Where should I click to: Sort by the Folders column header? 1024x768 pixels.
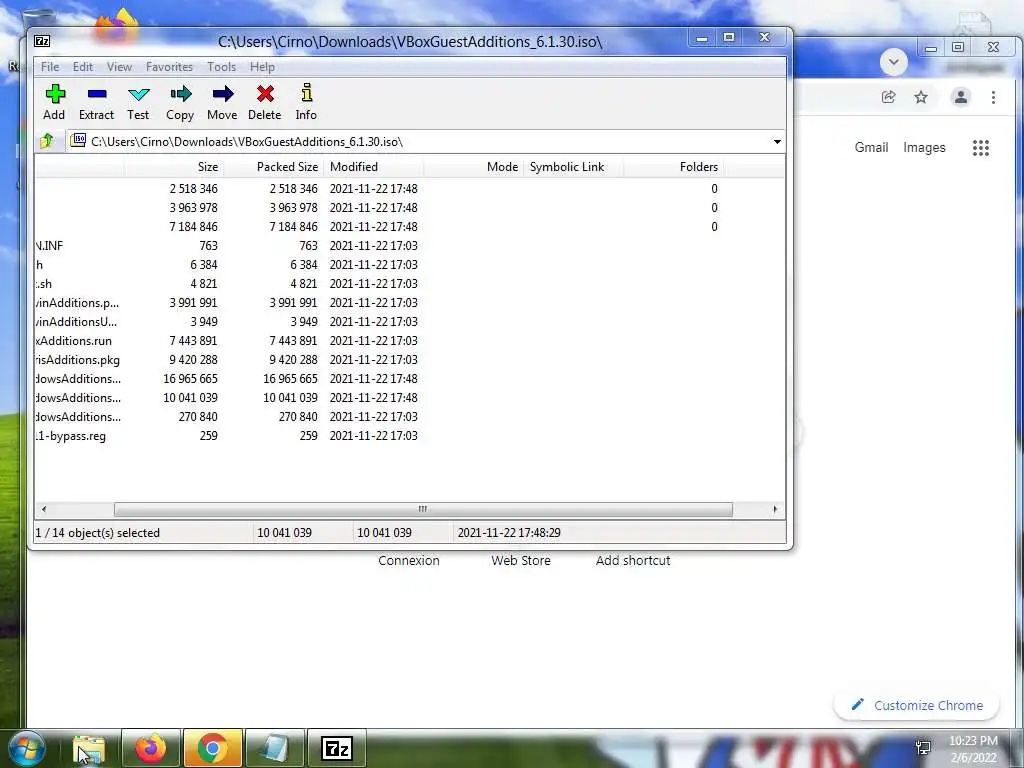[x=673, y=167]
